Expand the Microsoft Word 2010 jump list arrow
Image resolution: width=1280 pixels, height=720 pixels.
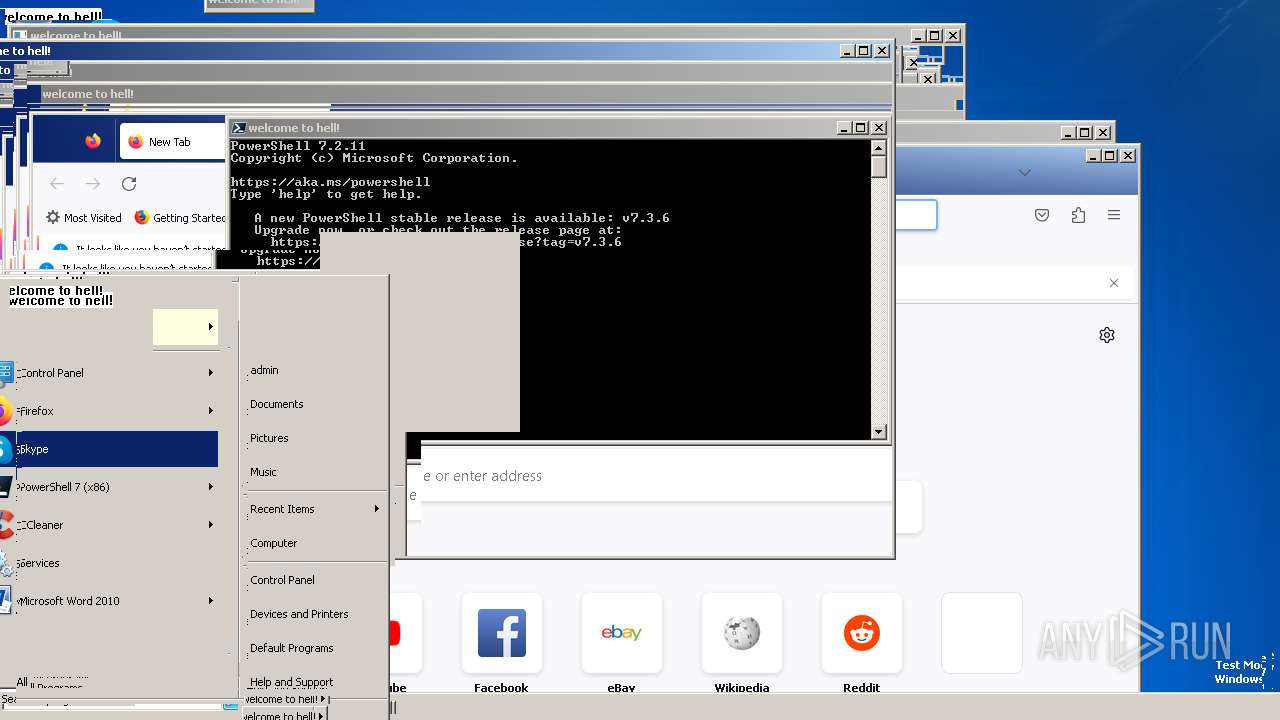211,601
